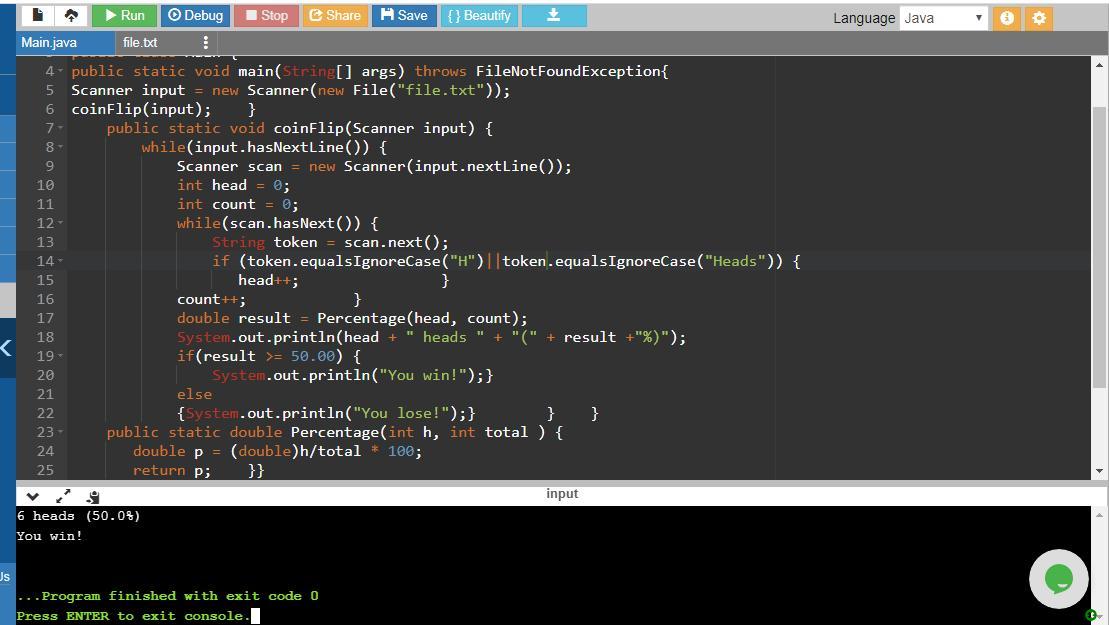The width and height of the screenshot is (1109, 625).
Task: Click line number 20 in the gutter
Action: coord(45,375)
